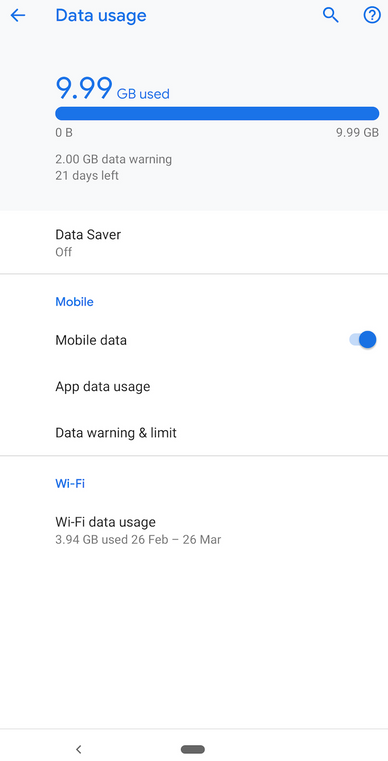This screenshot has width=388, height=761.
Task: Tap the Mobile section header
Action: tap(74, 301)
